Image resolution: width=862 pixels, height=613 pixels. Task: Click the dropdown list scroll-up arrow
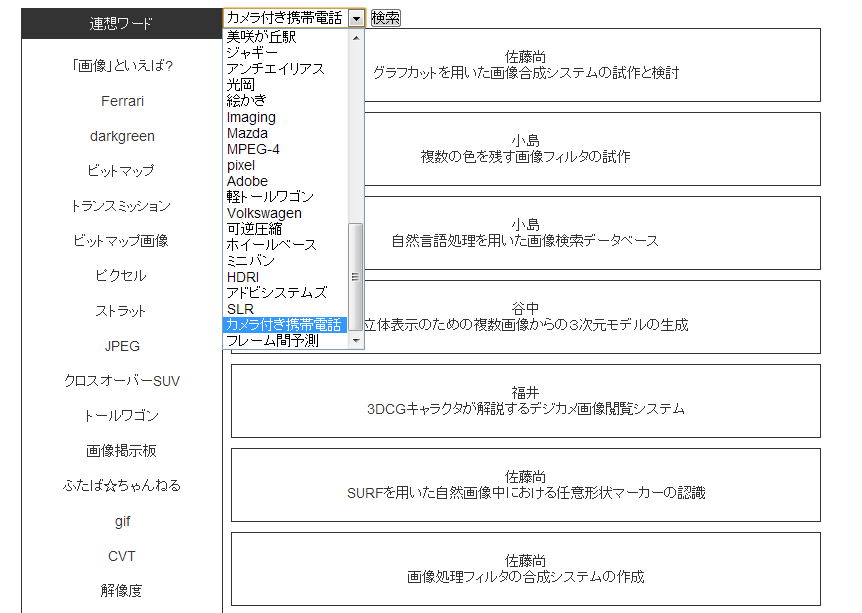click(x=356, y=37)
